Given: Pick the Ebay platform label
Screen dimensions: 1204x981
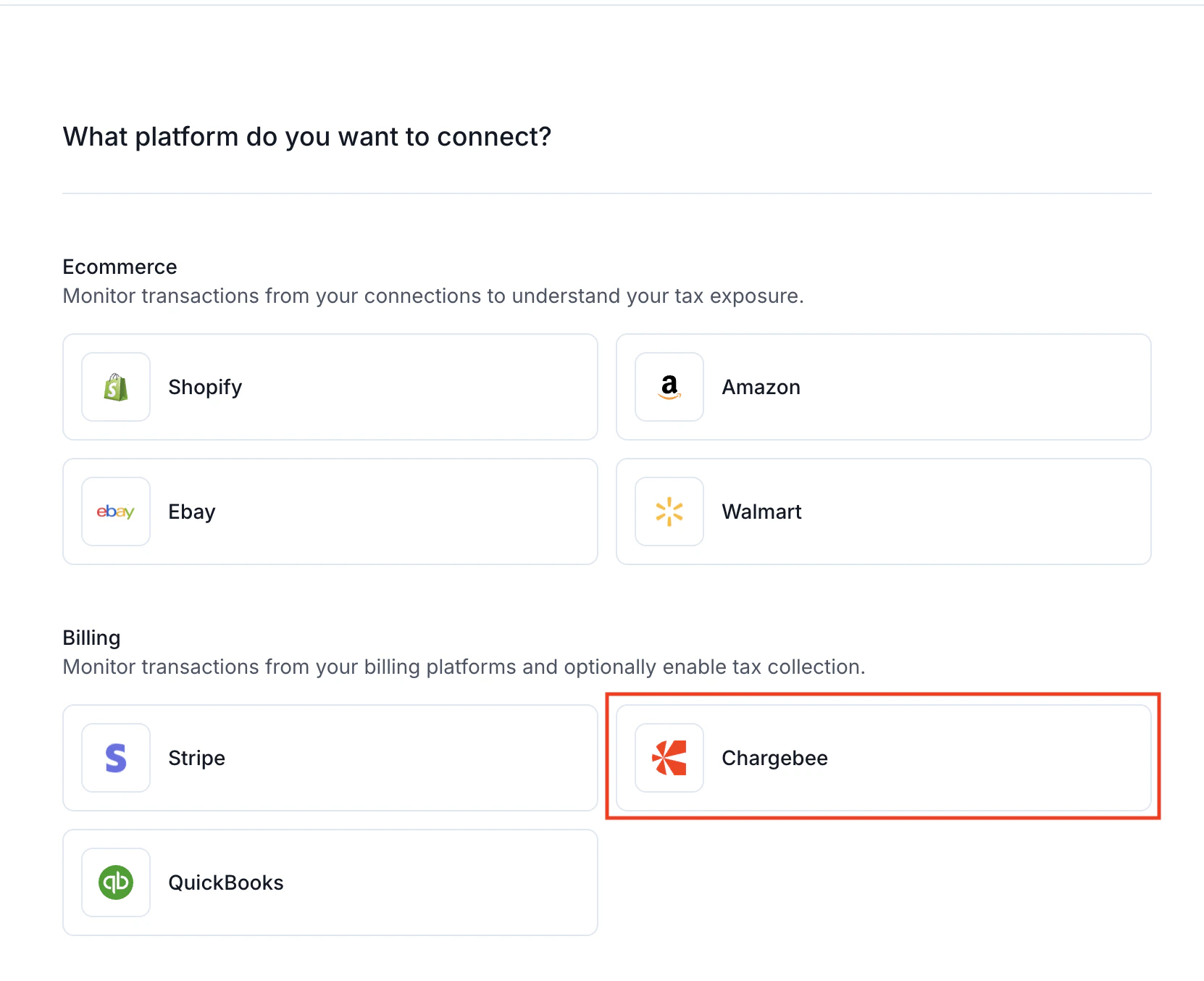Looking at the screenshot, I should point(192,512).
